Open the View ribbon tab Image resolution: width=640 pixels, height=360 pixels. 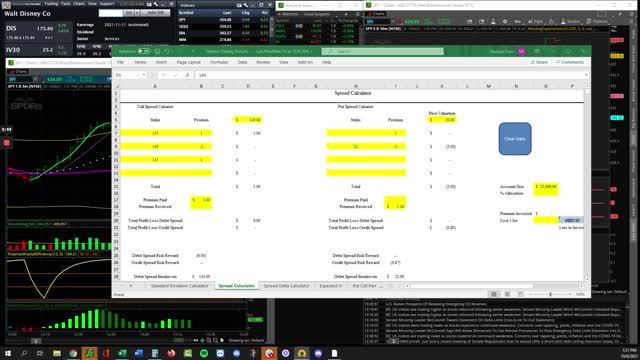(284, 62)
